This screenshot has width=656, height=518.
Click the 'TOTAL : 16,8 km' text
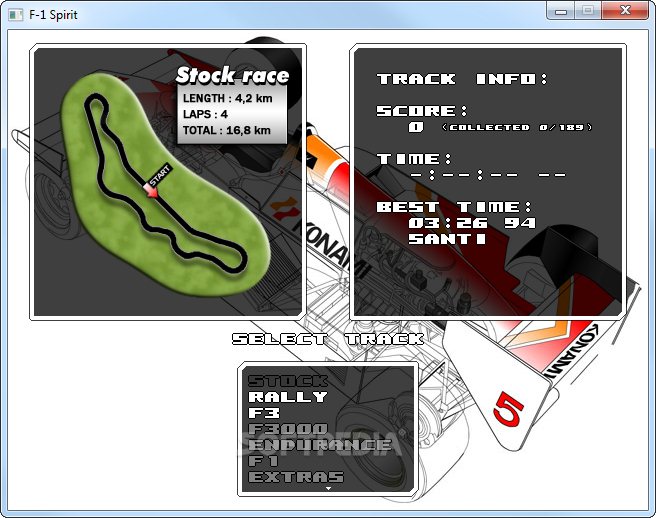coord(227,130)
